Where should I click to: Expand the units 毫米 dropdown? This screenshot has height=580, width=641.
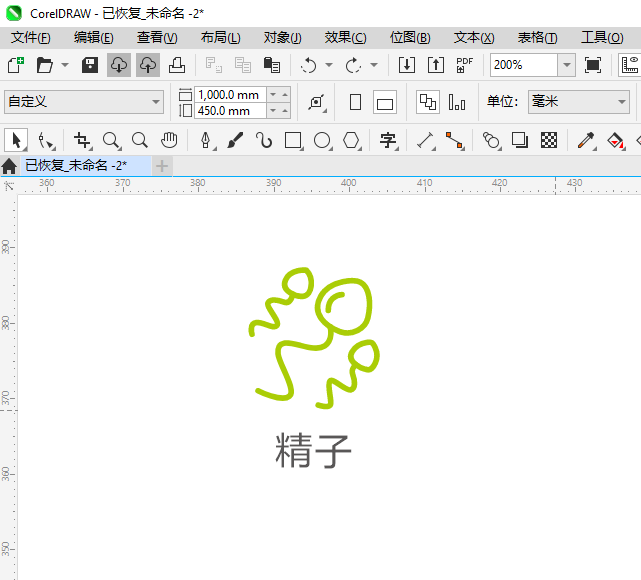click(620, 102)
